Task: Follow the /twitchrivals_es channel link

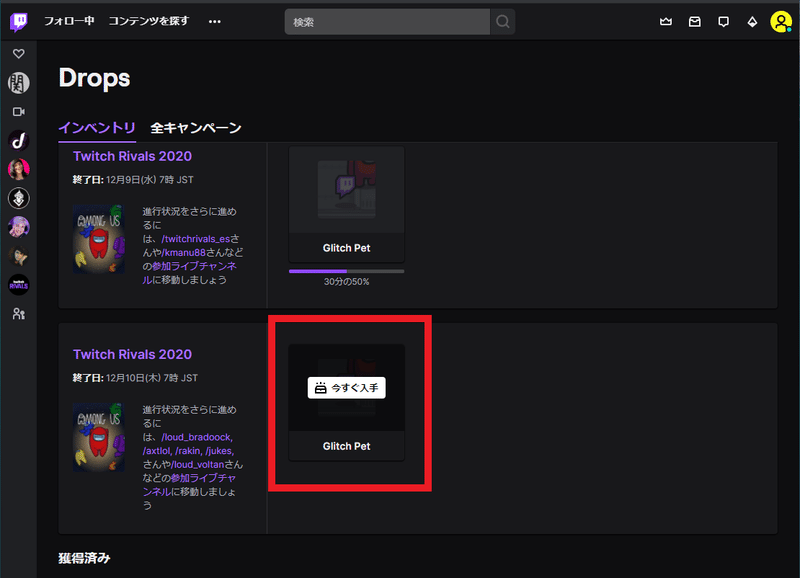Action: [195, 239]
